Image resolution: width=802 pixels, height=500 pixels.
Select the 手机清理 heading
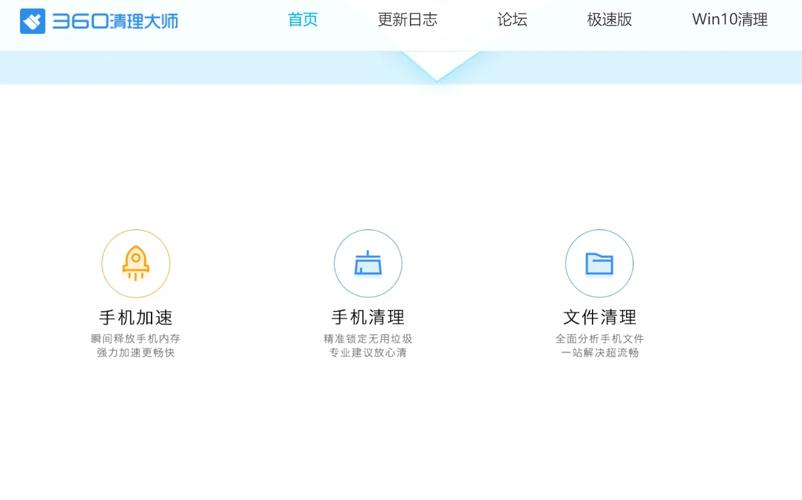(368, 317)
